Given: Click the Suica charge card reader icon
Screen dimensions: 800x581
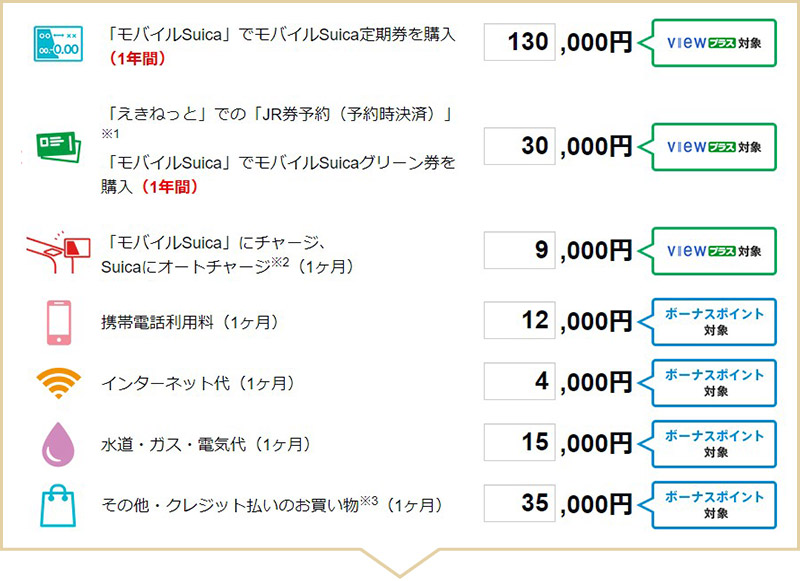Looking at the screenshot, I should tap(58, 251).
